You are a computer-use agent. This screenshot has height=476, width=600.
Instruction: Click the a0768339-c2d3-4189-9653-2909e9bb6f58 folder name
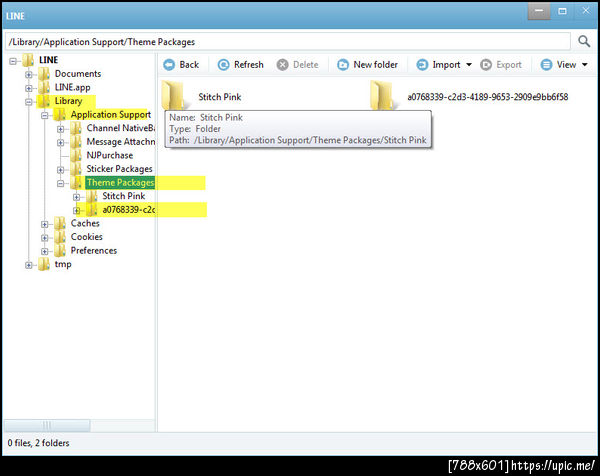pos(488,97)
